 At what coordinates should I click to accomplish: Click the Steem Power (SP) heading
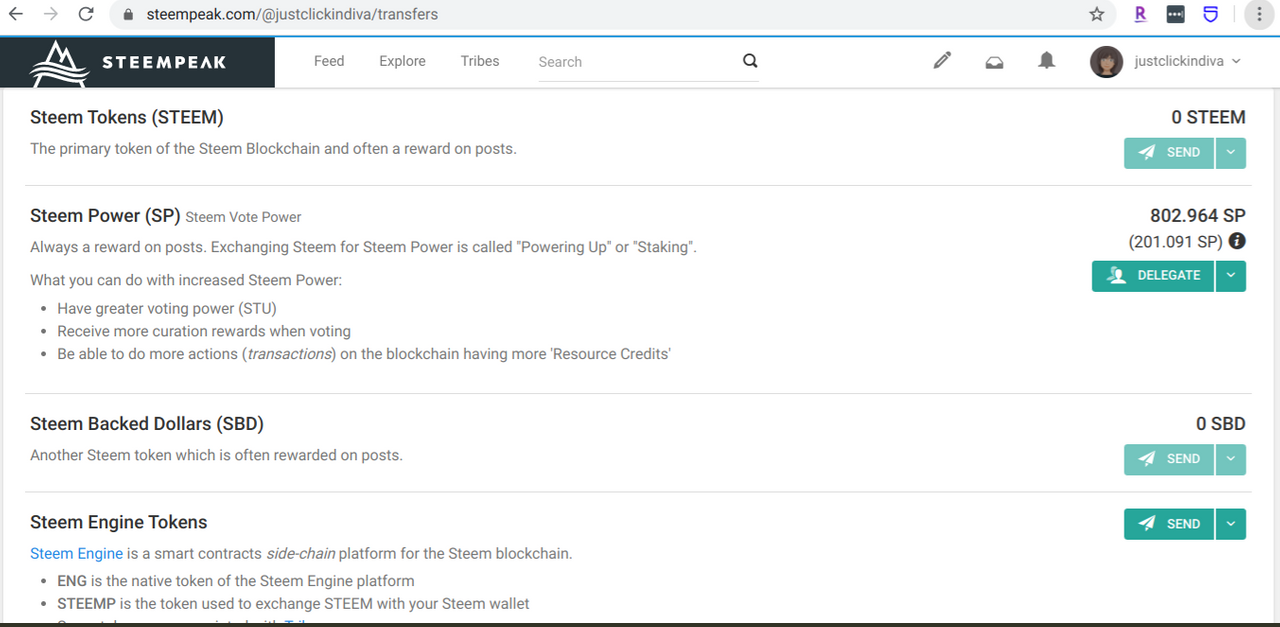tap(105, 216)
